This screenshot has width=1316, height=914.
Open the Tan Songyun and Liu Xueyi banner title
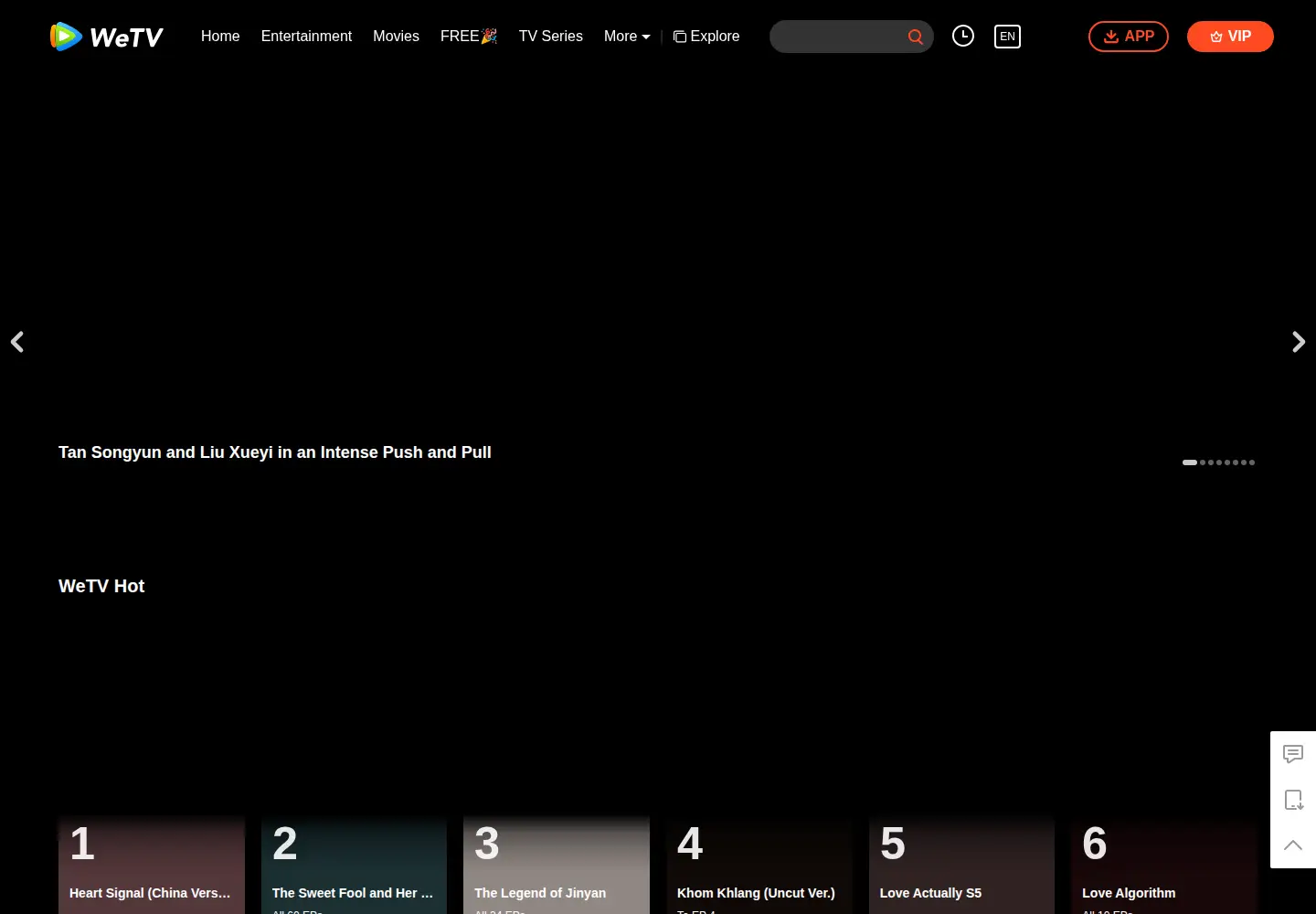click(x=275, y=452)
